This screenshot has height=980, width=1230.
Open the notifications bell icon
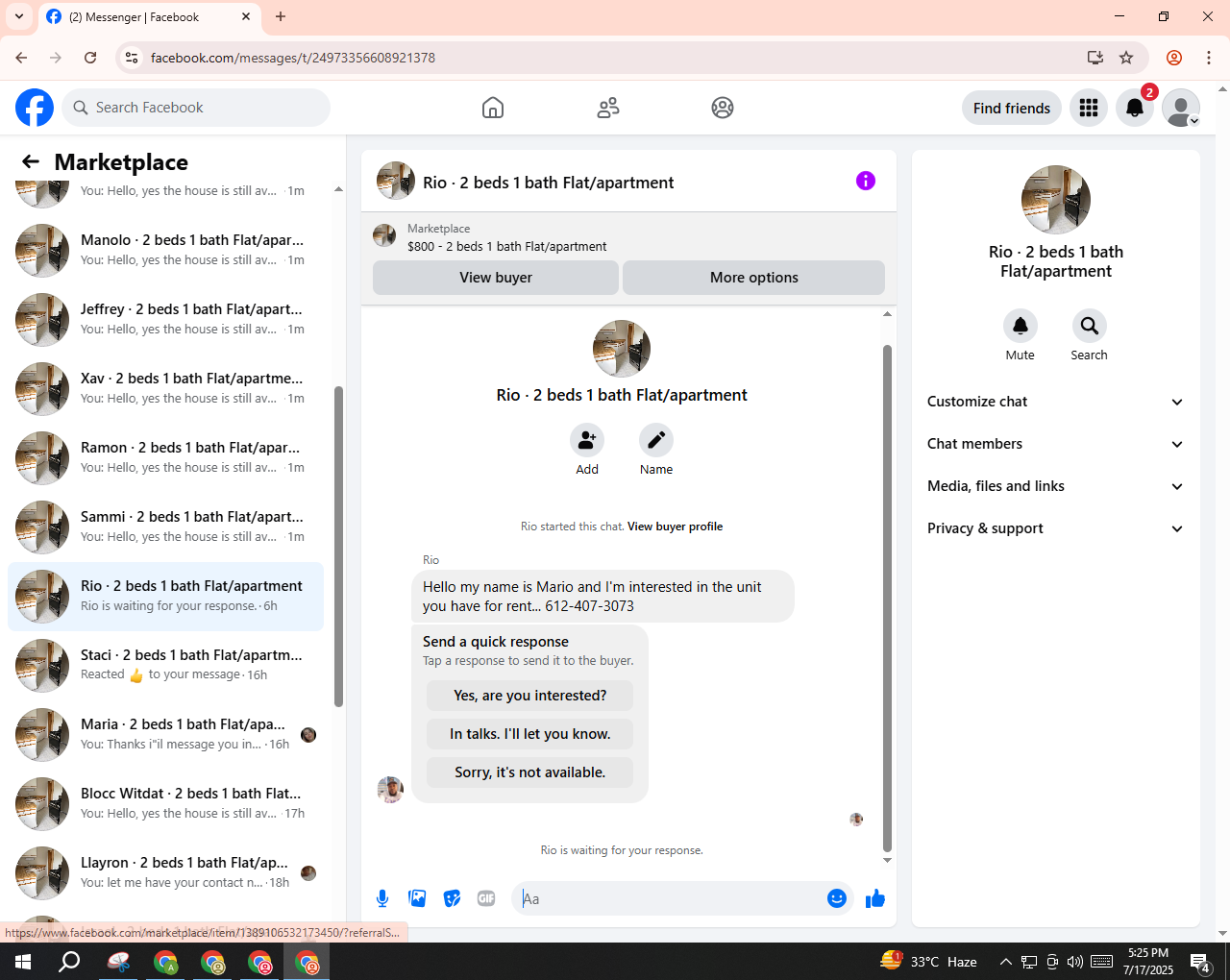[x=1135, y=108]
